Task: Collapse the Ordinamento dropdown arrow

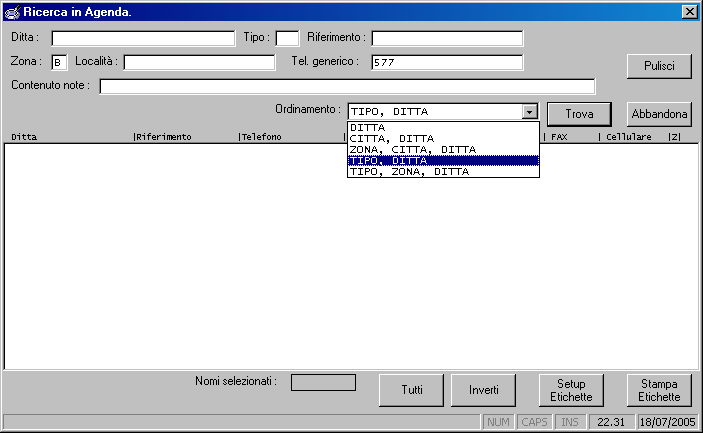Action: 530,112
